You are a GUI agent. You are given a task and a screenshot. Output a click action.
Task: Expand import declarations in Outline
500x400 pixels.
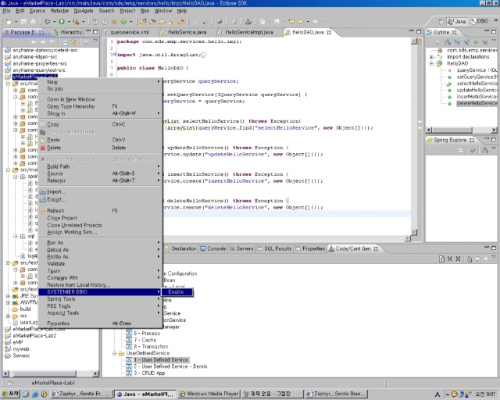(x=432, y=57)
